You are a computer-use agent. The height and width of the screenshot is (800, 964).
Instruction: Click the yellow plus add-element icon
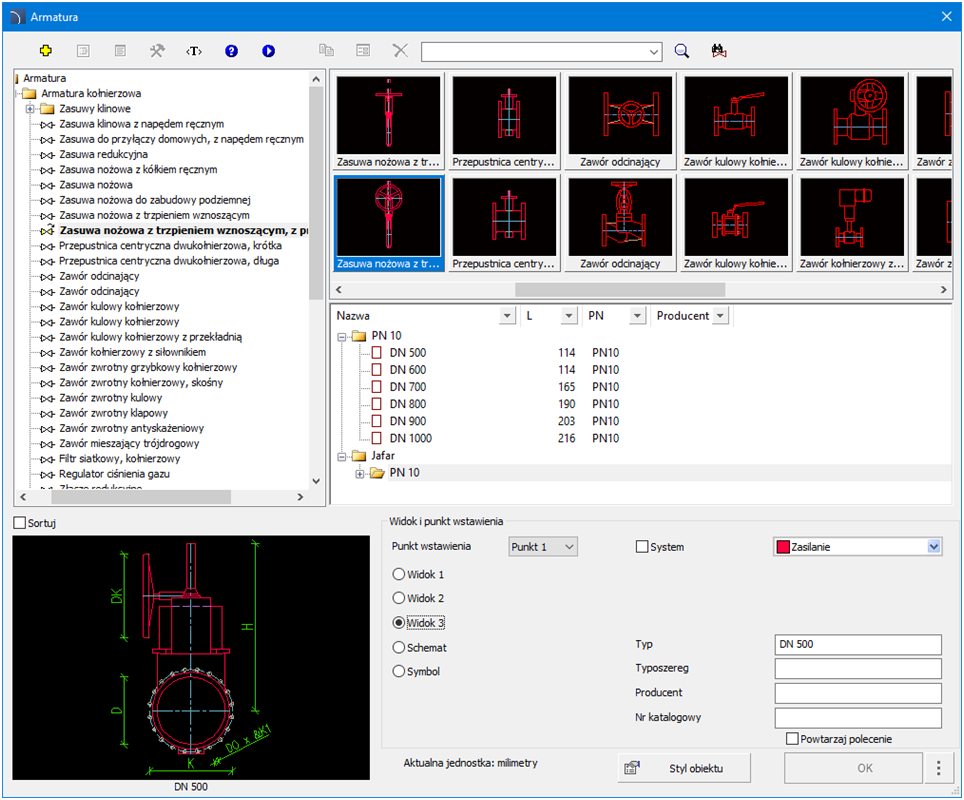[x=45, y=50]
